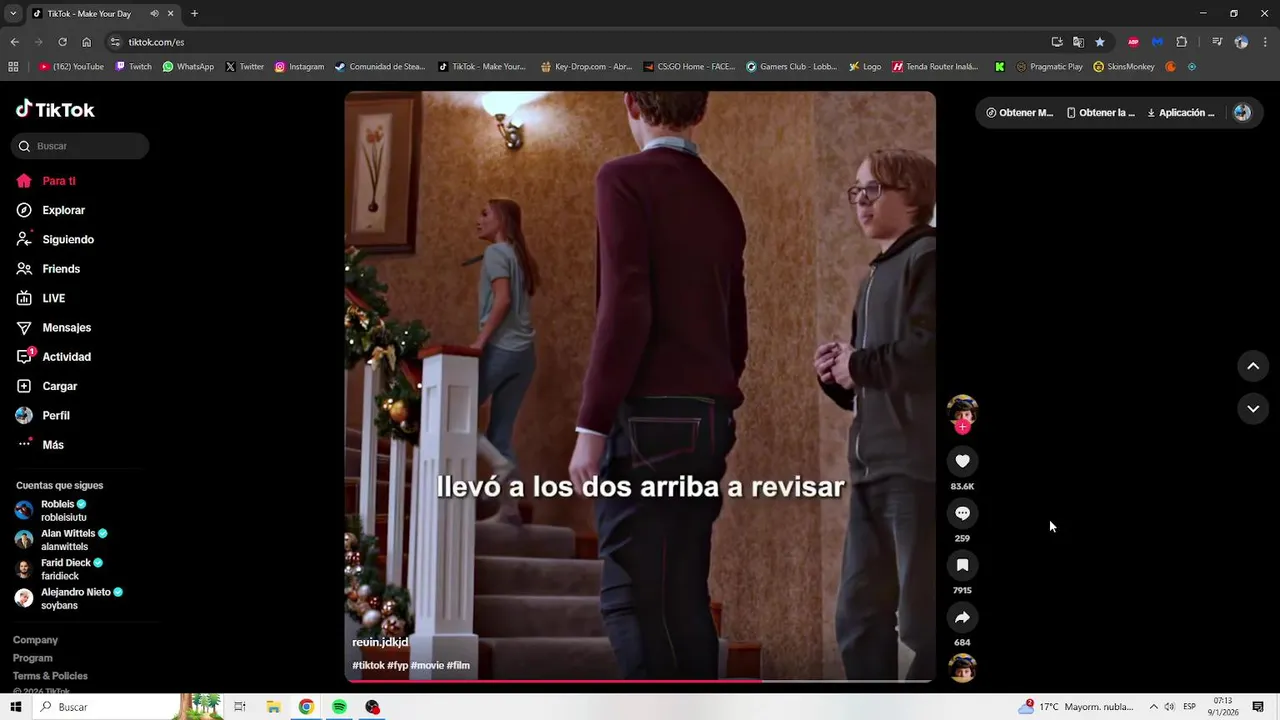The width and height of the screenshot is (1280, 720).
Task: Click the #movie hashtag
Action: pyautogui.click(x=427, y=665)
